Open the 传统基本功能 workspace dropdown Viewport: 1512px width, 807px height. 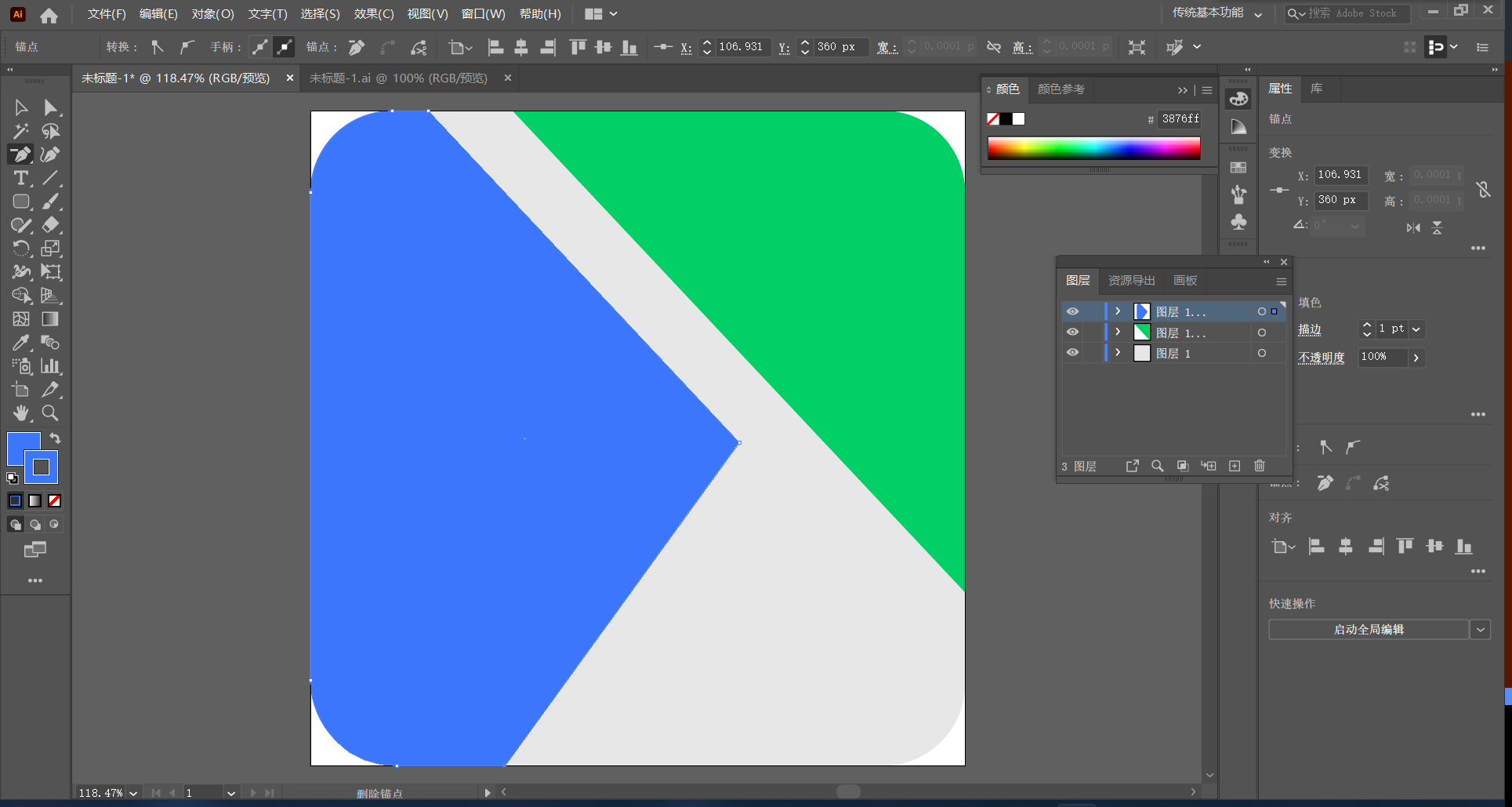[x=1216, y=13]
